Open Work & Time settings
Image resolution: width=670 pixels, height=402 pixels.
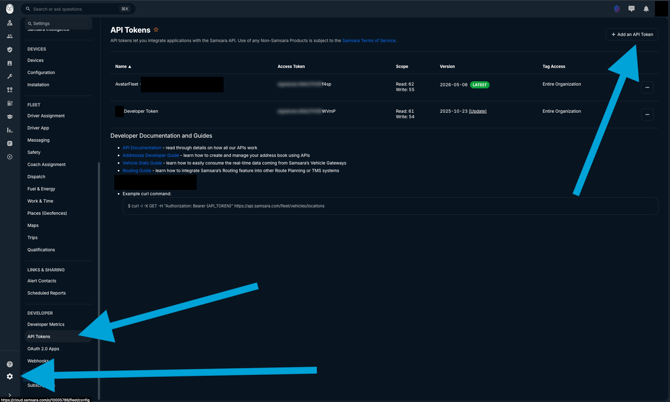[40, 201]
